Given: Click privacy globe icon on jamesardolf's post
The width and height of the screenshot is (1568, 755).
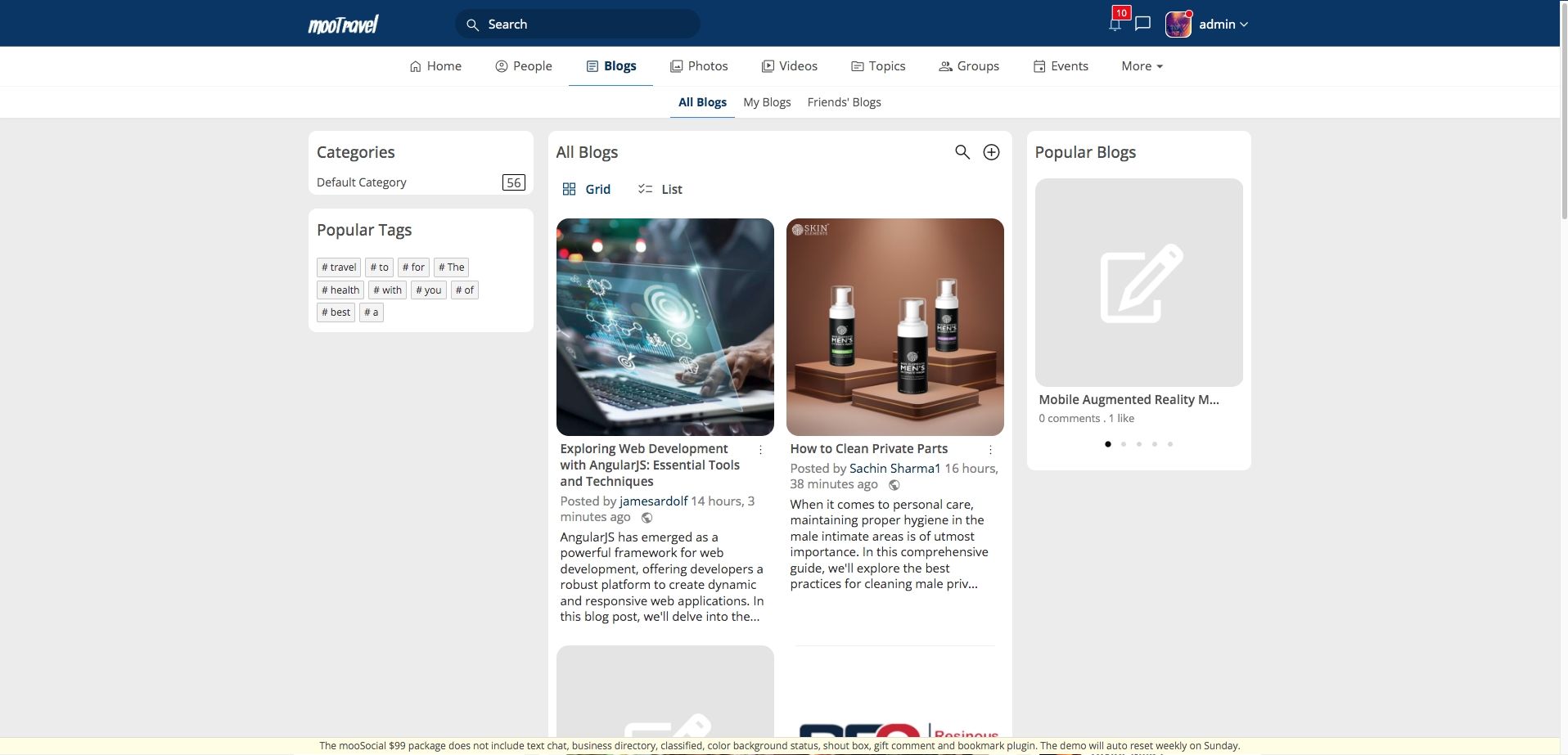Looking at the screenshot, I should point(647,518).
